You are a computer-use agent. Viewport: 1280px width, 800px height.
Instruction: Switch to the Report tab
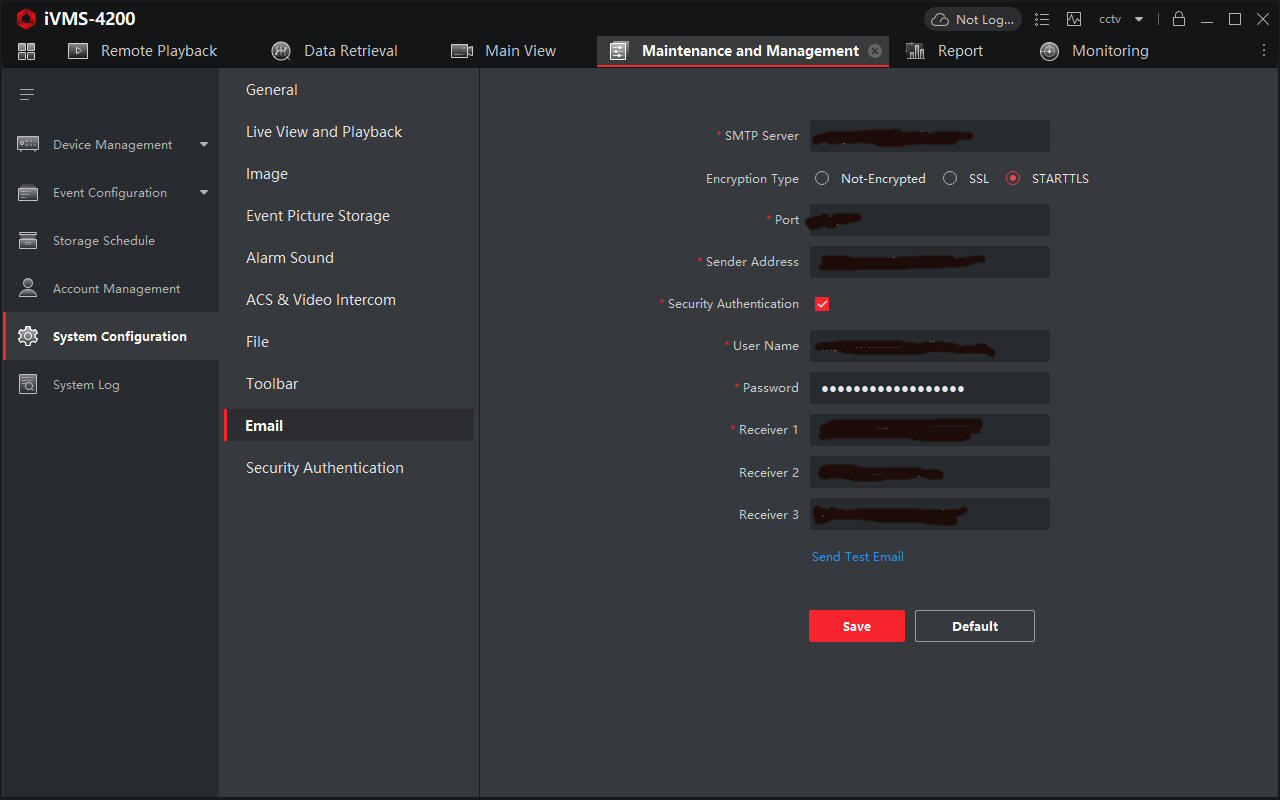click(959, 50)
